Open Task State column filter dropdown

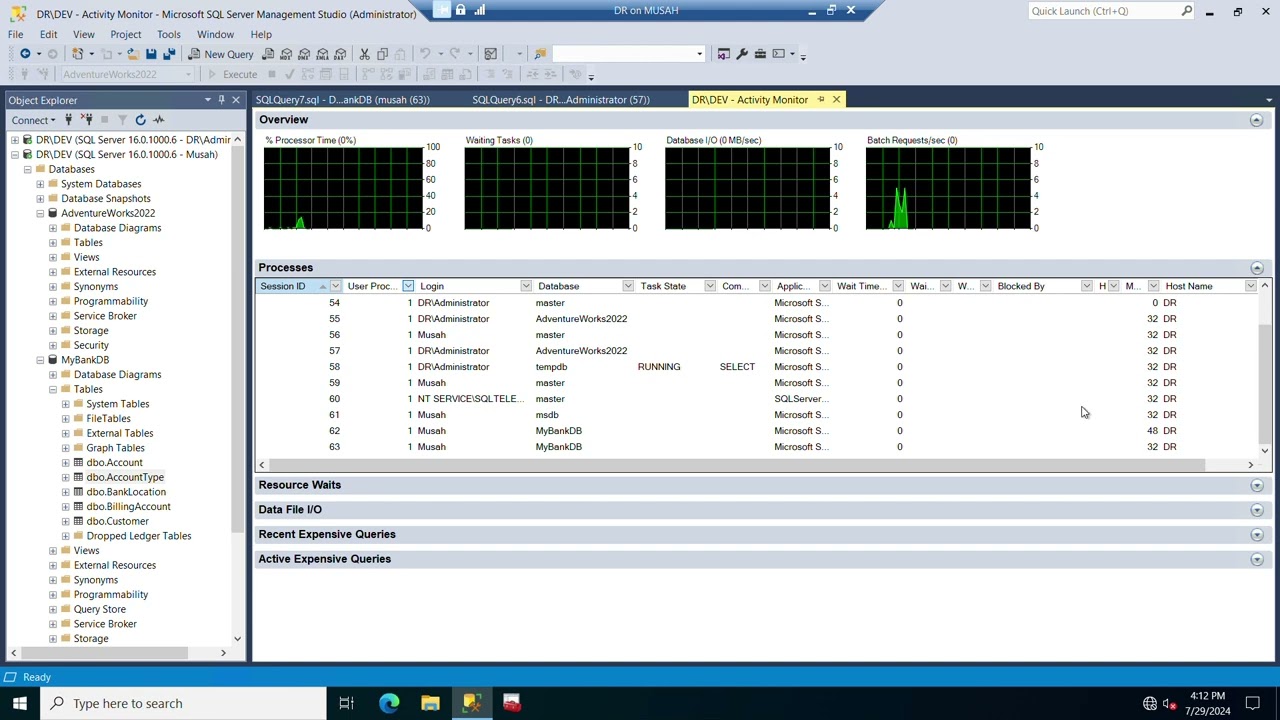709,286
